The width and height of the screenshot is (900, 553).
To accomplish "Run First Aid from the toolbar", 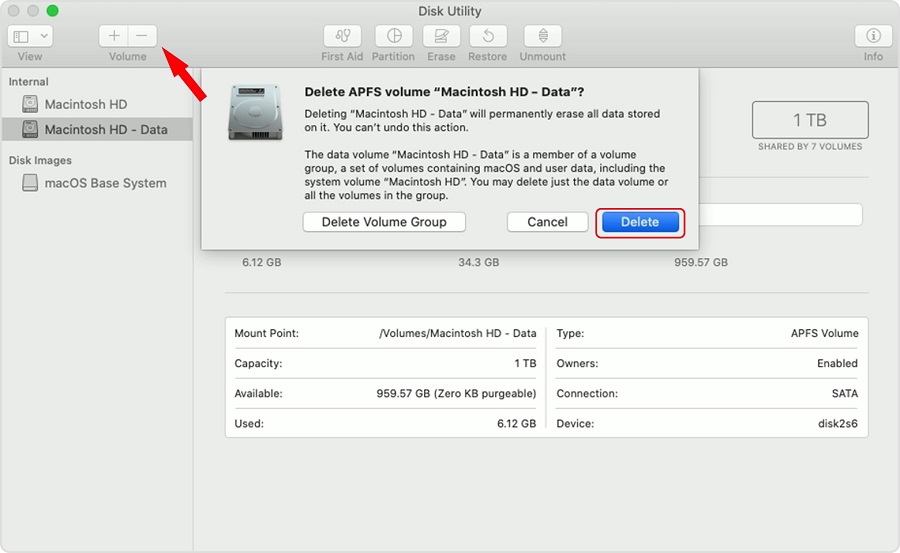I will [342, 36].
